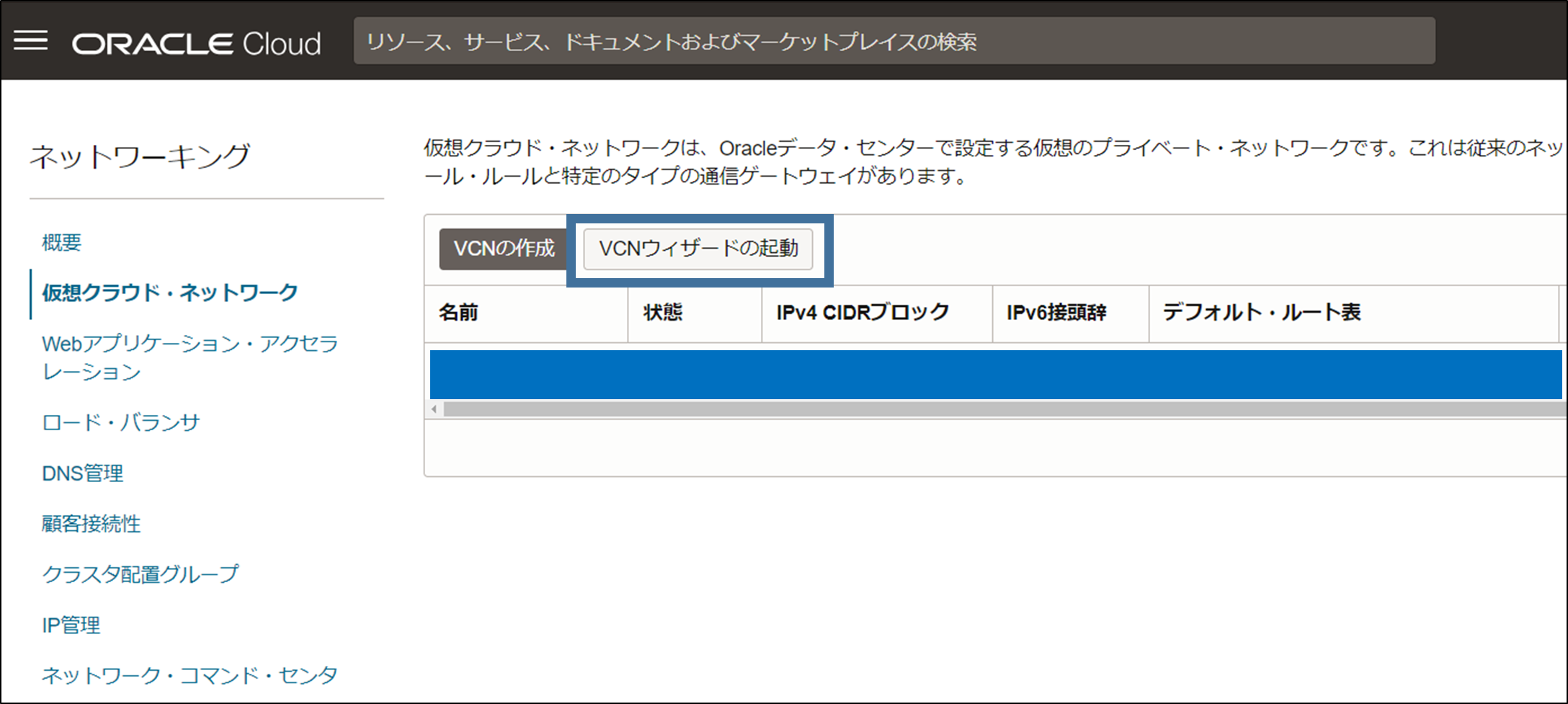Open ネットワーク・コマンド・センタ link
The image size is (1568, 704).
coord(190,675)
